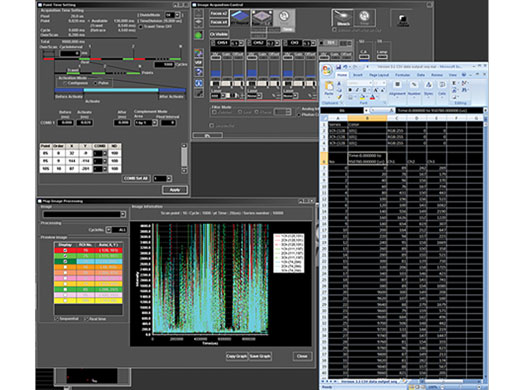Open the Complement Mode Area dropdown

pos(155,123)
